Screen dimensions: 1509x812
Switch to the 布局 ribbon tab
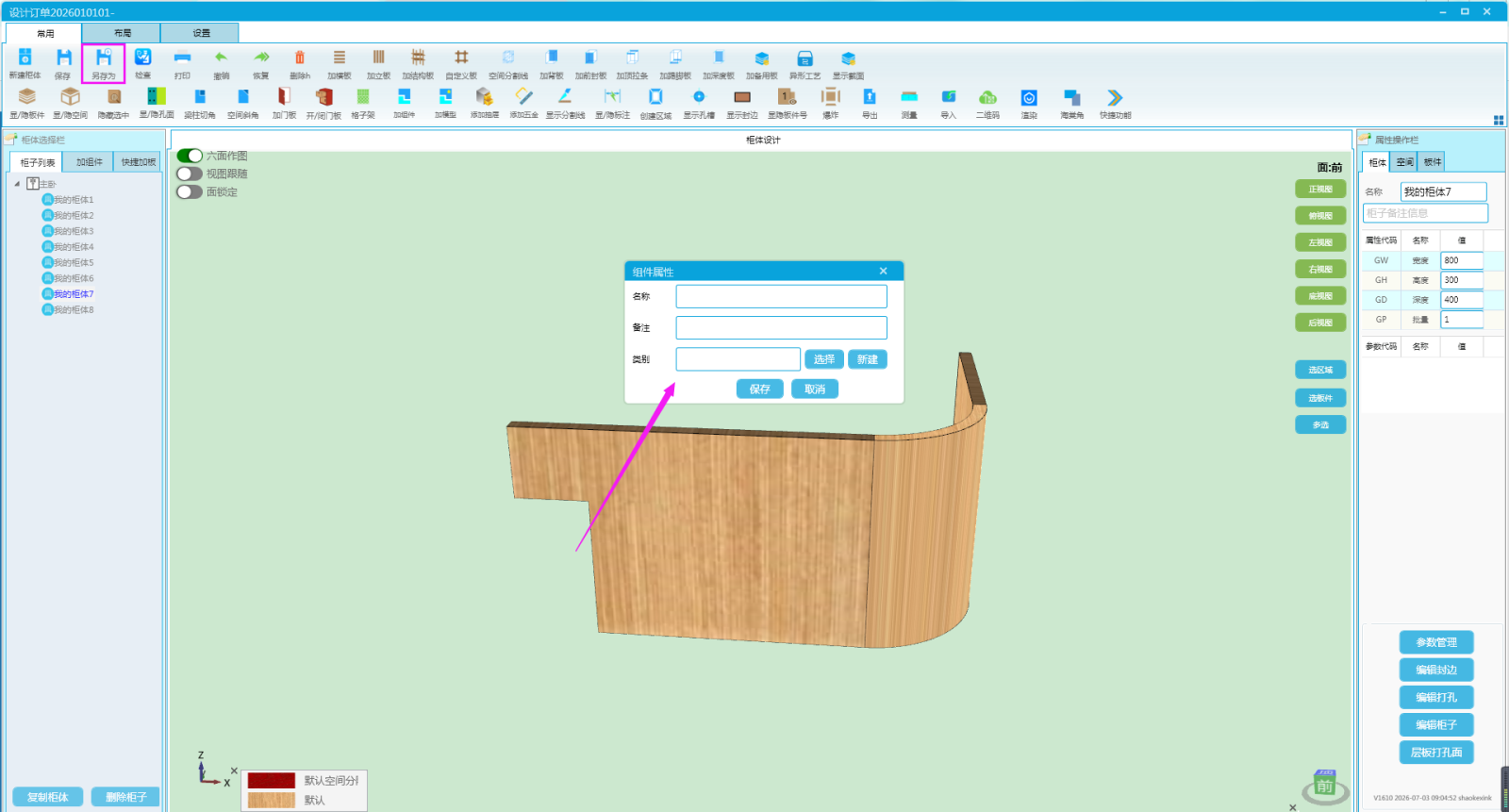123,33
